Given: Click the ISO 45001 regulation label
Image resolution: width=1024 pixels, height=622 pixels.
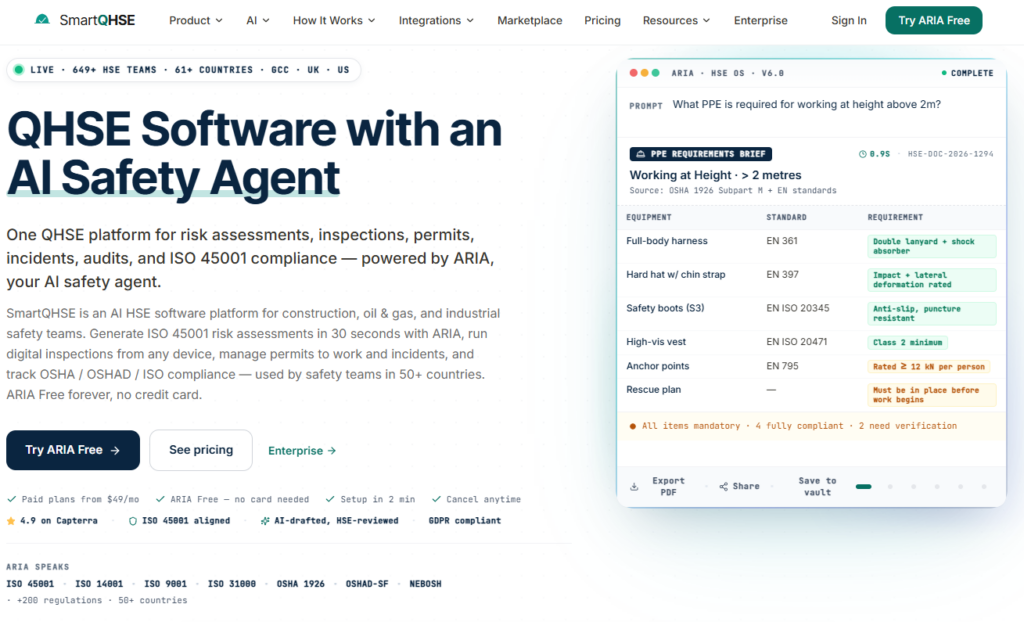Looking at the screenshot, I should [x=30, y=584].
